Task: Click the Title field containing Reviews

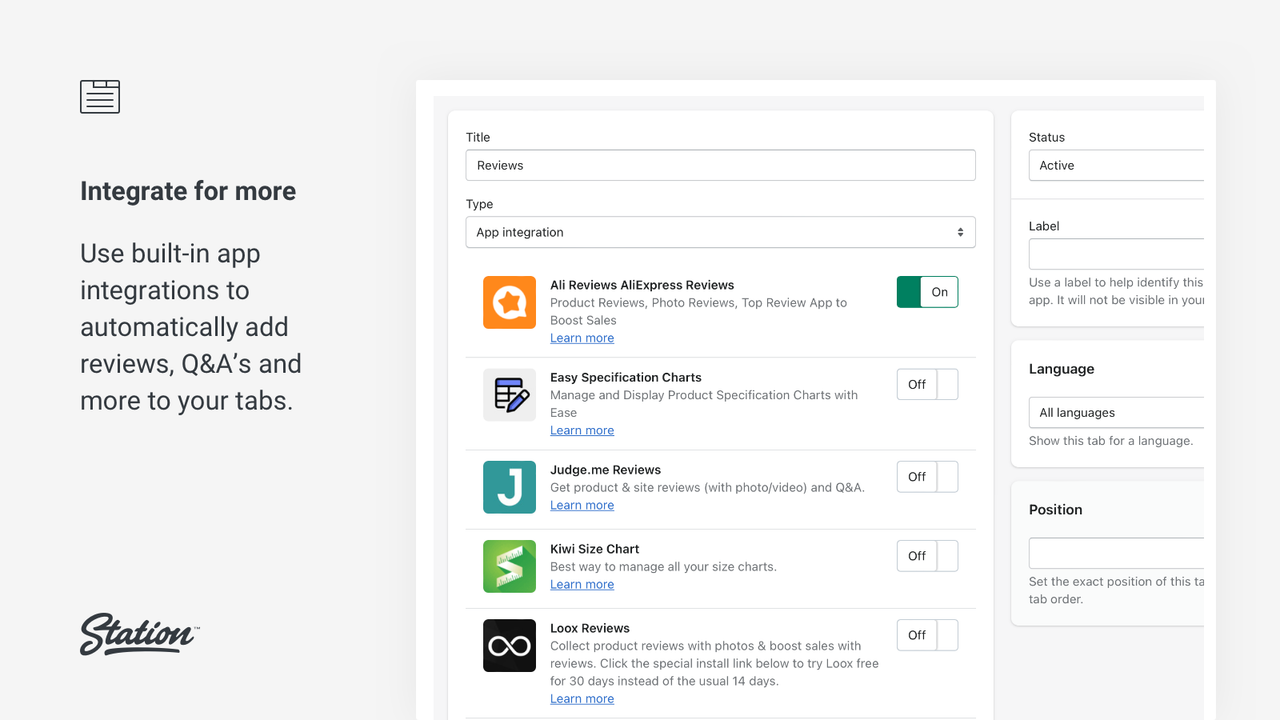Action: 720,165
